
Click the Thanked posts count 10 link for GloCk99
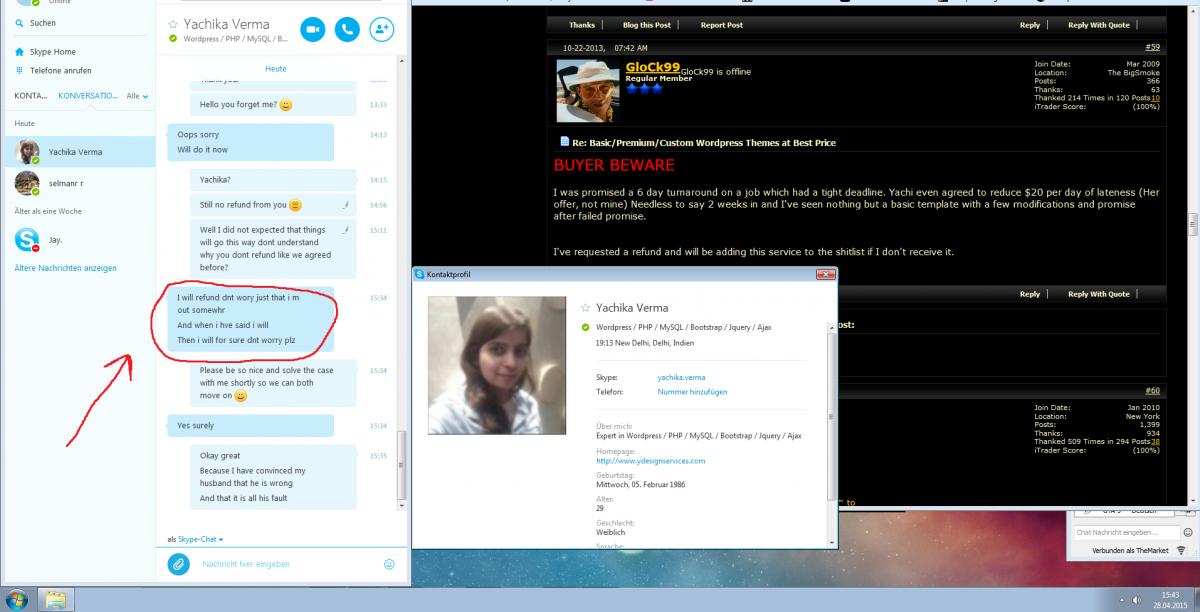click(x=1155, y=98)
